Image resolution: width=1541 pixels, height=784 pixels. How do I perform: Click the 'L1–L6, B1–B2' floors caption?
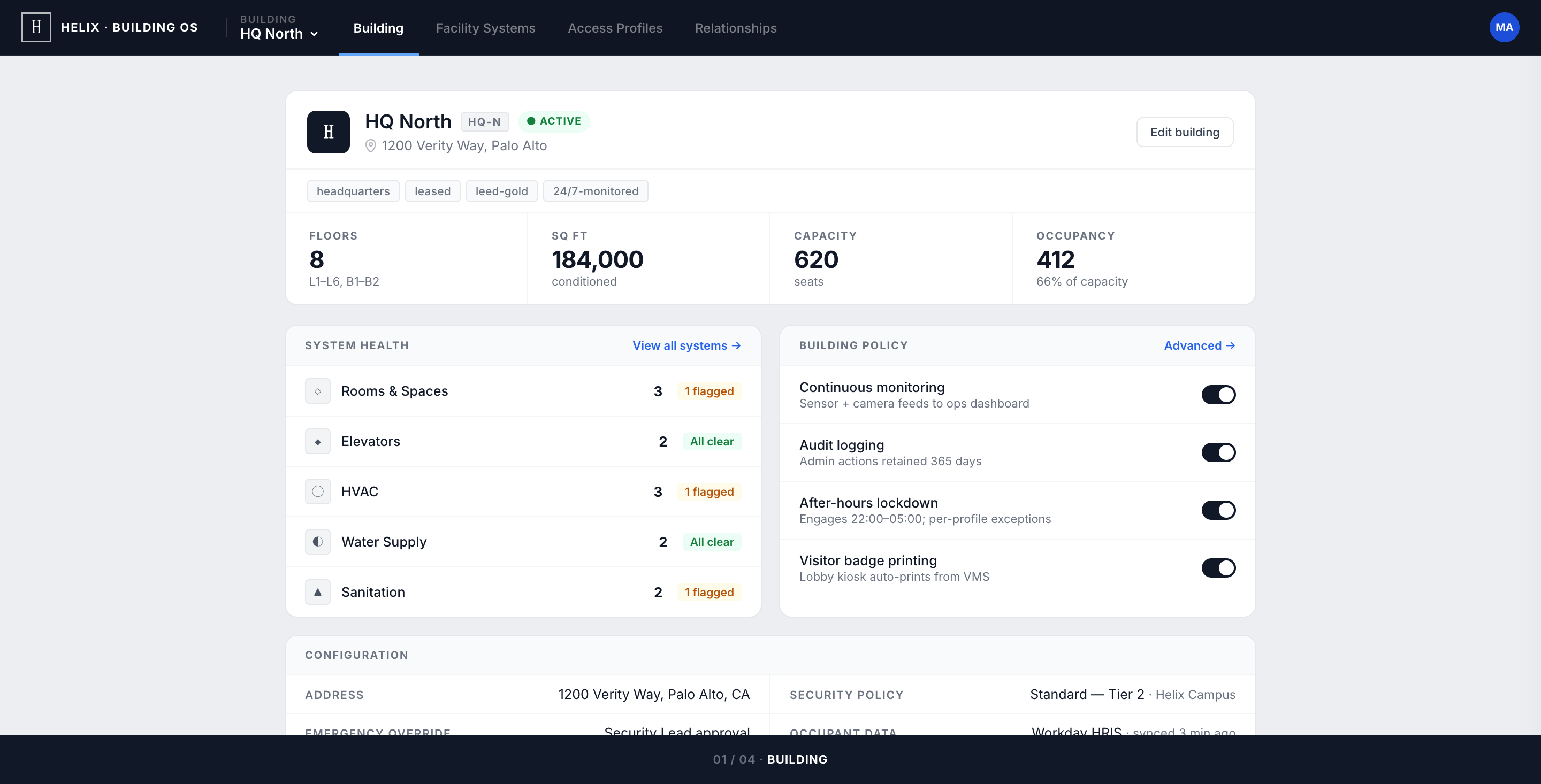point(344,282)
